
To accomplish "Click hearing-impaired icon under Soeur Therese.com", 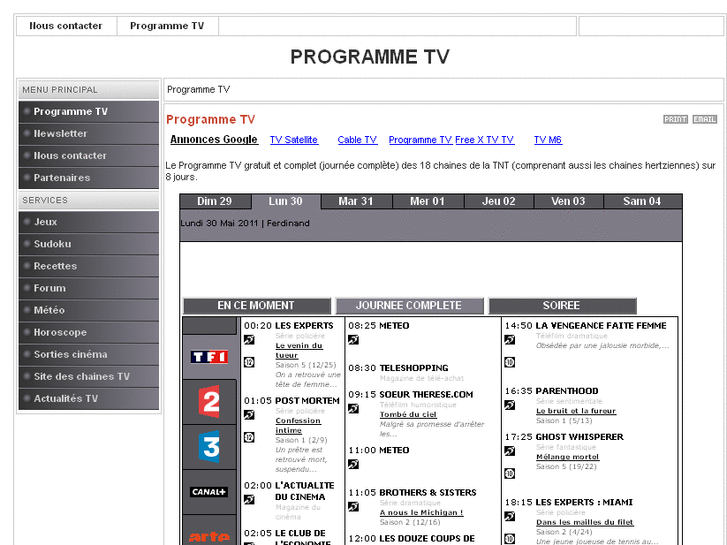I will (x=354, y=409).
